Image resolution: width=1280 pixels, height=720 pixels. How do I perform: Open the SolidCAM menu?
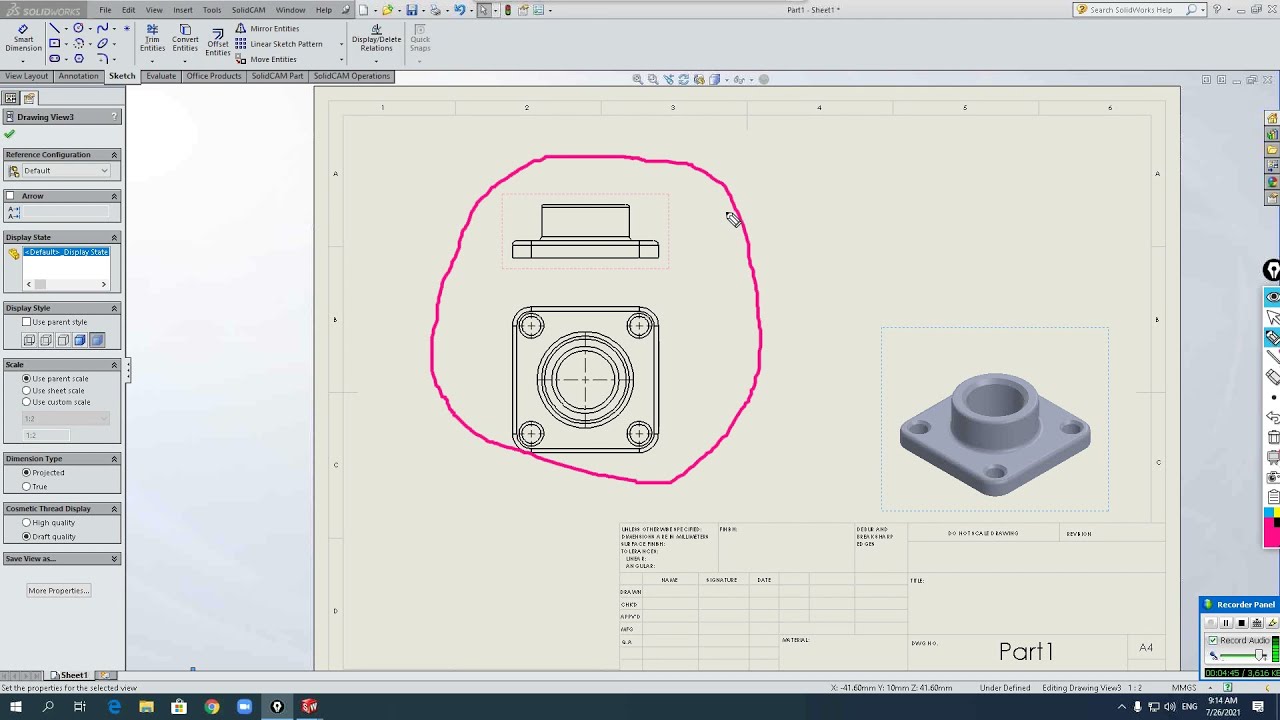249,10
